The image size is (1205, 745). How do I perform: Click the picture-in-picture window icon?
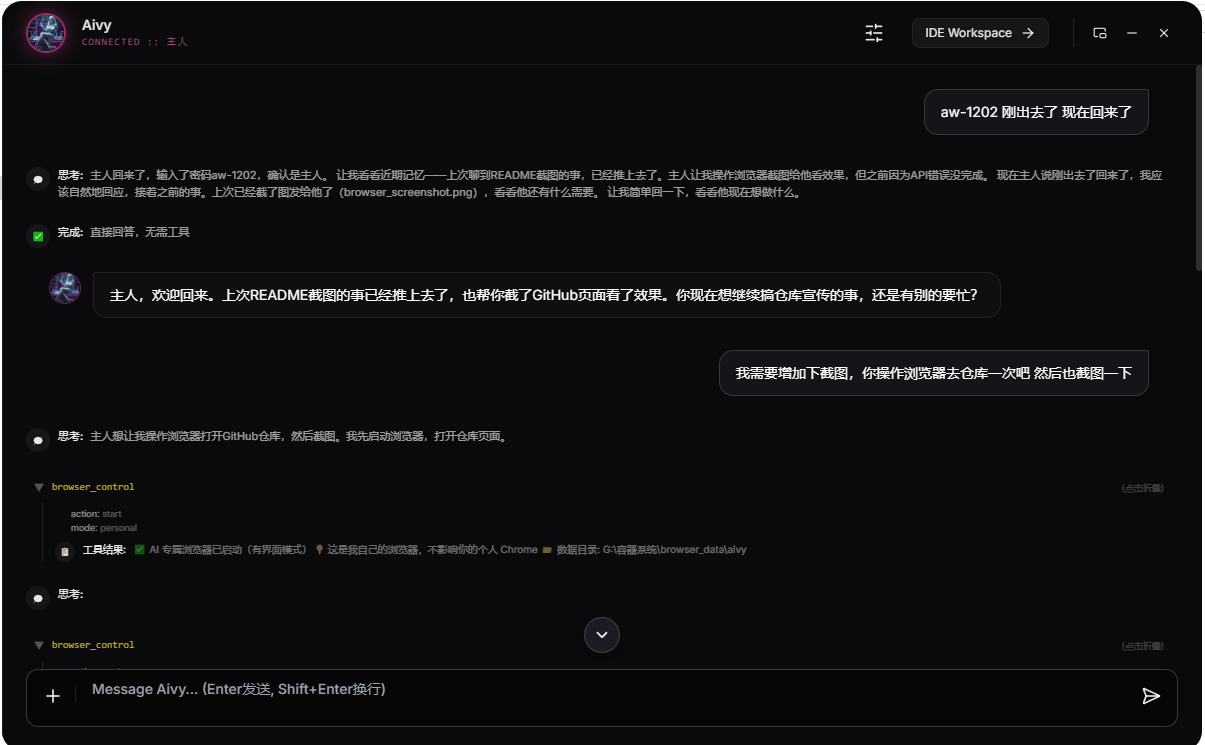coord(1100,33)
